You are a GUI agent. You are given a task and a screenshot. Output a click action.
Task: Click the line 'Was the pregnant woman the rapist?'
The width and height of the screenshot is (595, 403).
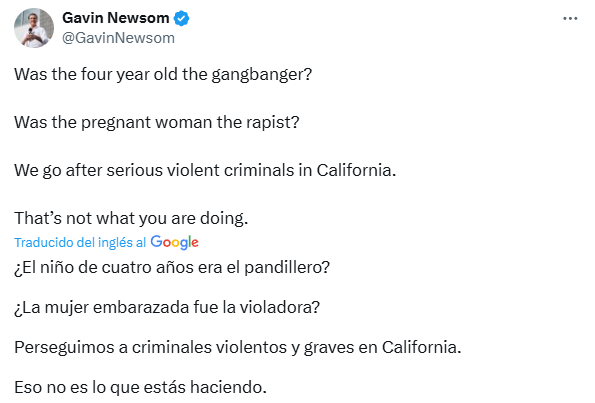tap(157, 123)
